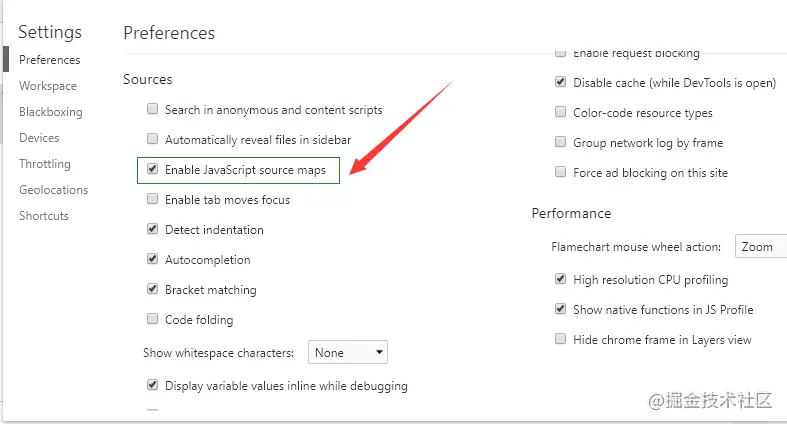The height and width of the screenshot is (424, 787).
Task: Enable search in anonymous and content scripts
Action: [153, 109]
